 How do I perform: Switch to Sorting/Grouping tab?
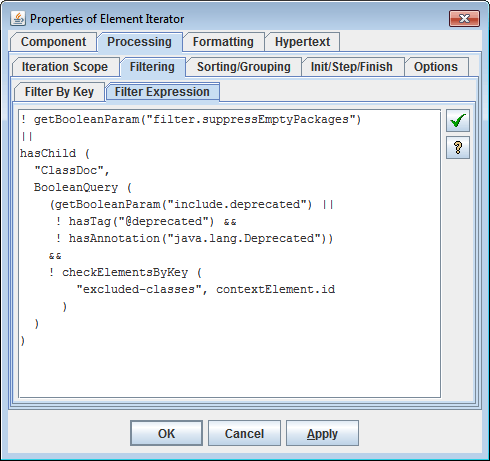click(244, 67)
